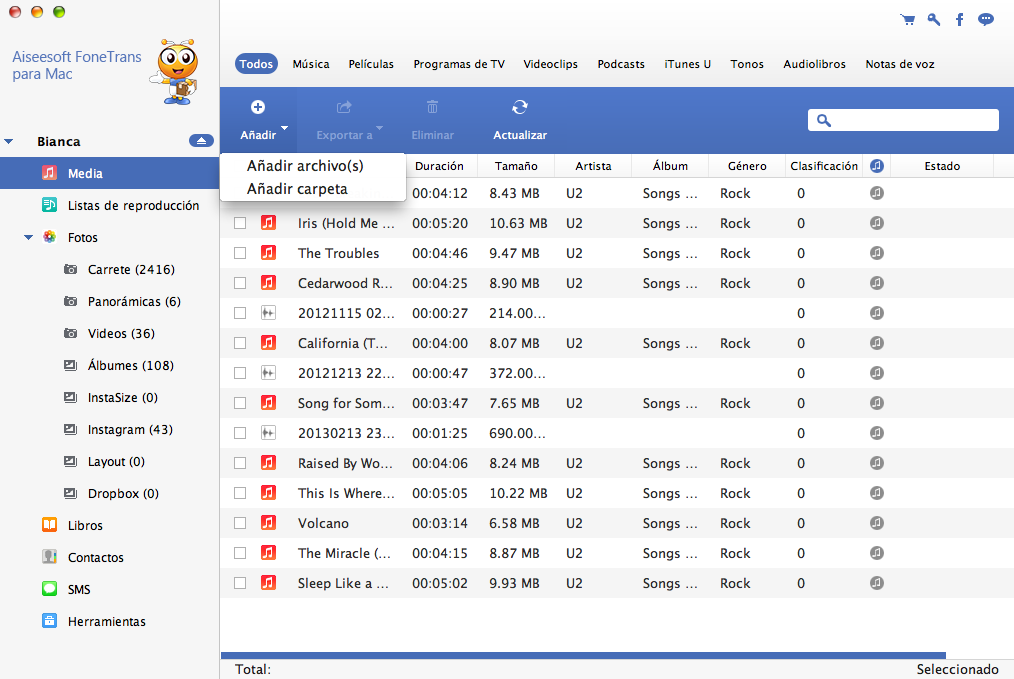Image resolution: width=1014 pixels, height=679 pixels.
Task: Click in the search input field
Action: pyautogui.click(x=903, y=120)
